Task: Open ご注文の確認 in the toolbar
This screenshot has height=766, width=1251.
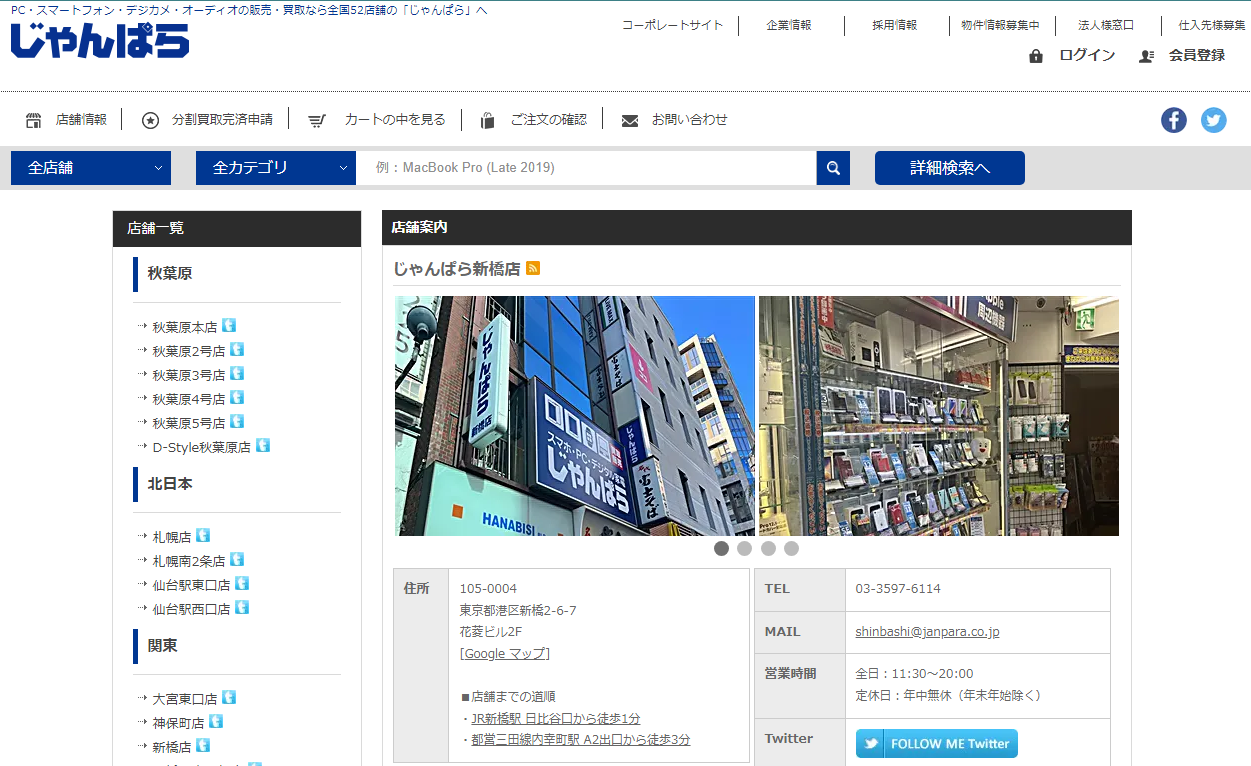Action: click(x=549, y=120)
